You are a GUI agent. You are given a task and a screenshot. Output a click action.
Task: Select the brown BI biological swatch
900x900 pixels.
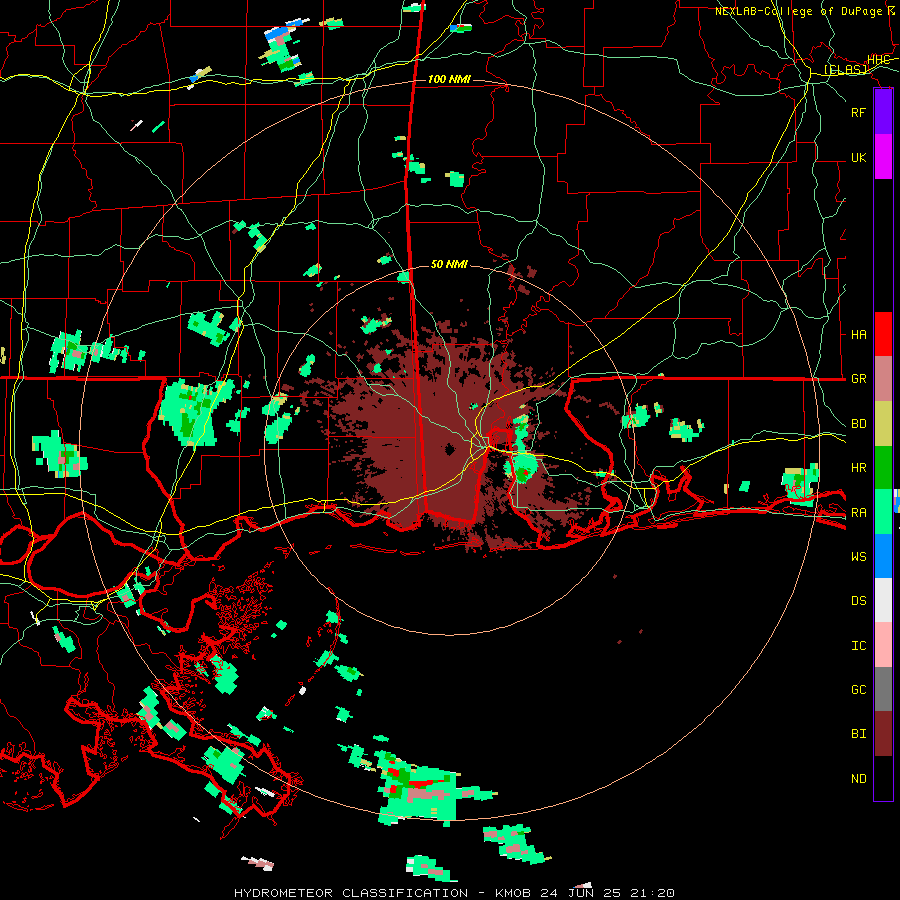[883, 734]
